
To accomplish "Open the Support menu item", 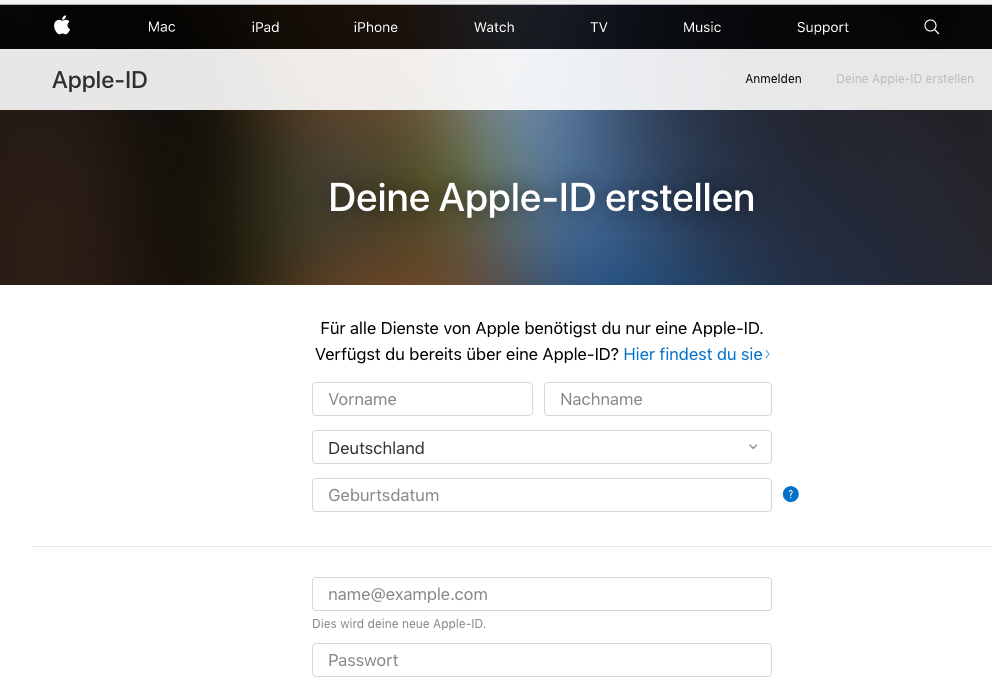I will coord(822,27).
